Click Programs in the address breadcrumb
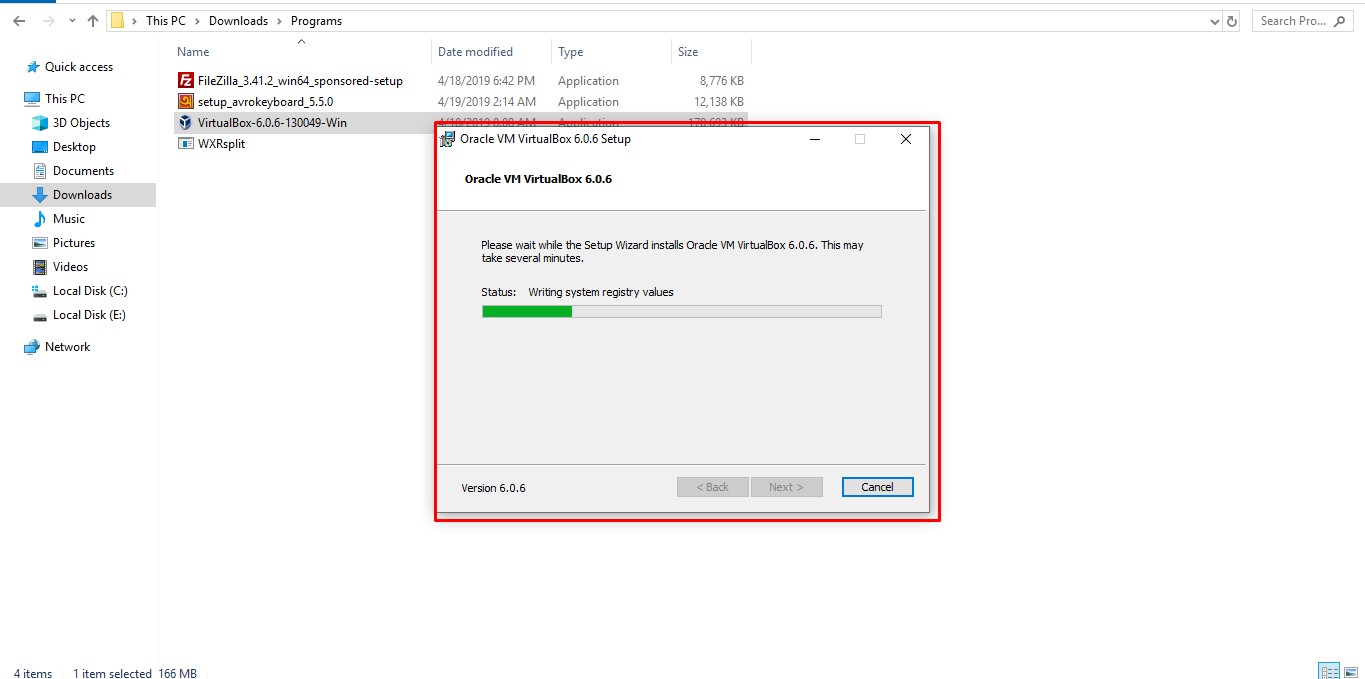Screen dimensions: 1365x679 click(316, 20)
